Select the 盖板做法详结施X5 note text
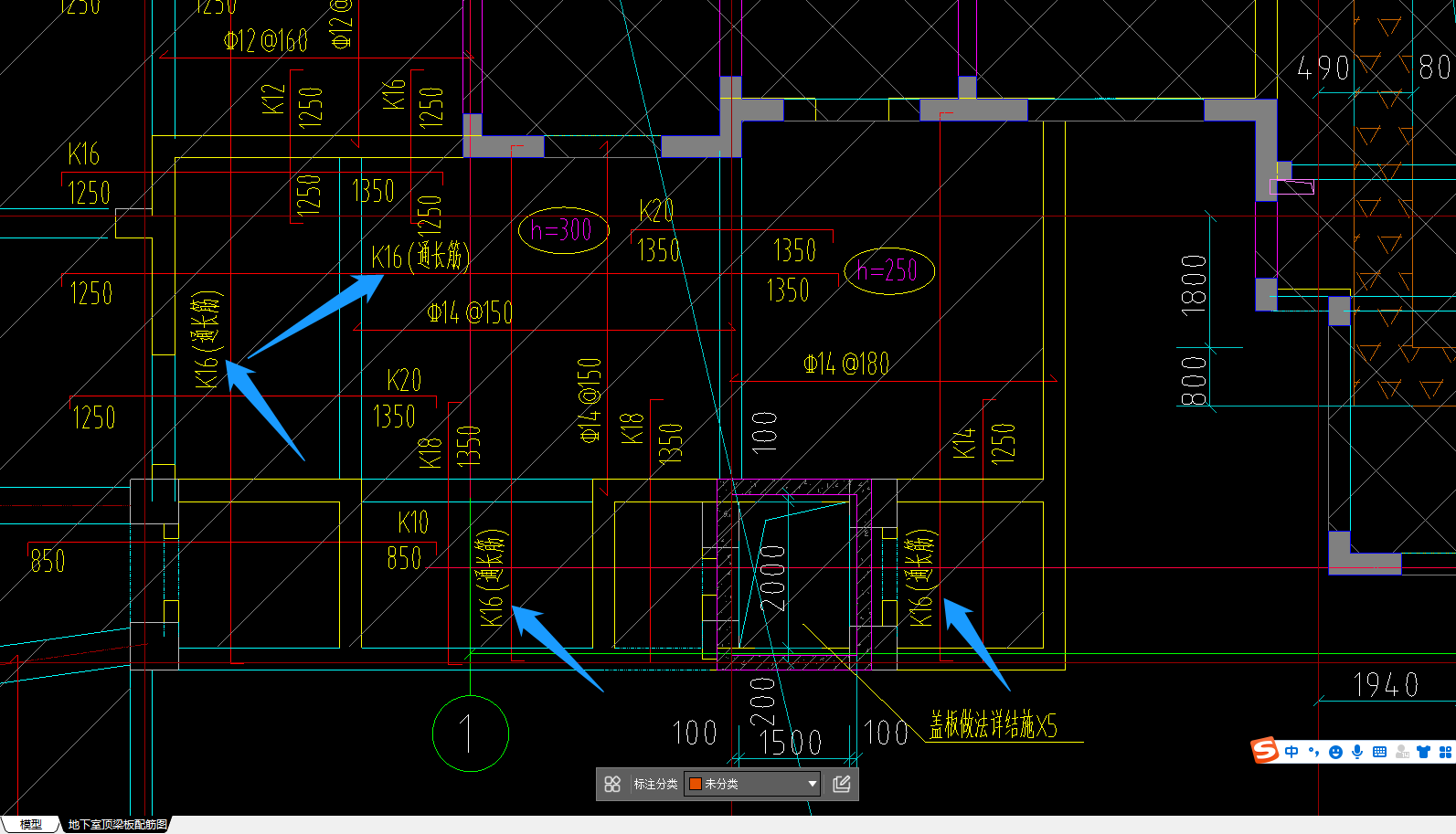 (x=994, y=725)
